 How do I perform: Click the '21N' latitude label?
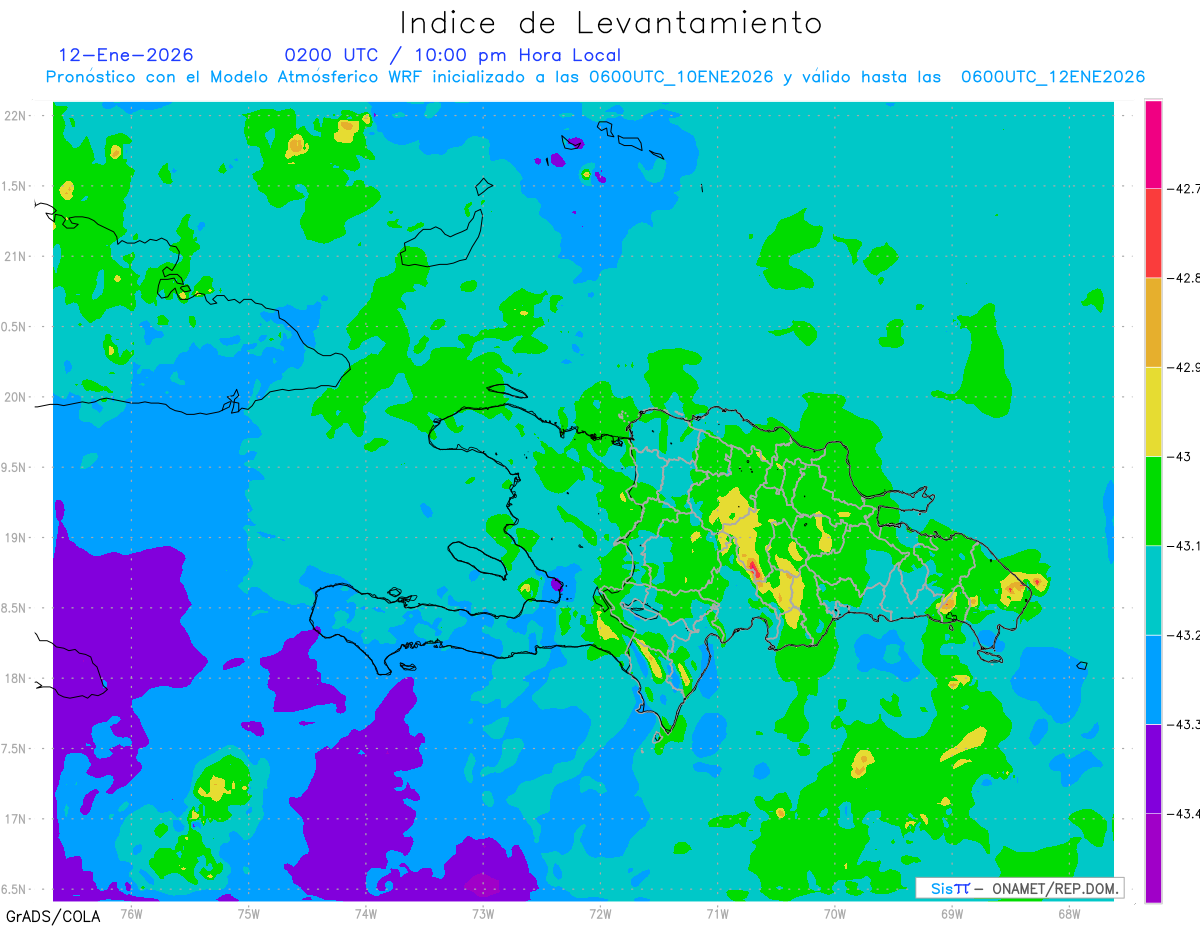tap(16, 257)
